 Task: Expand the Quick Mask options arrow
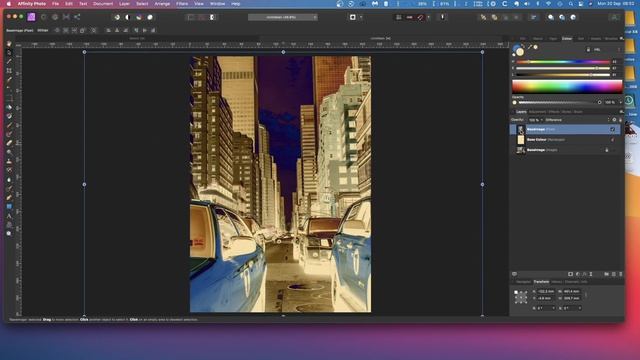pos(361,17)
